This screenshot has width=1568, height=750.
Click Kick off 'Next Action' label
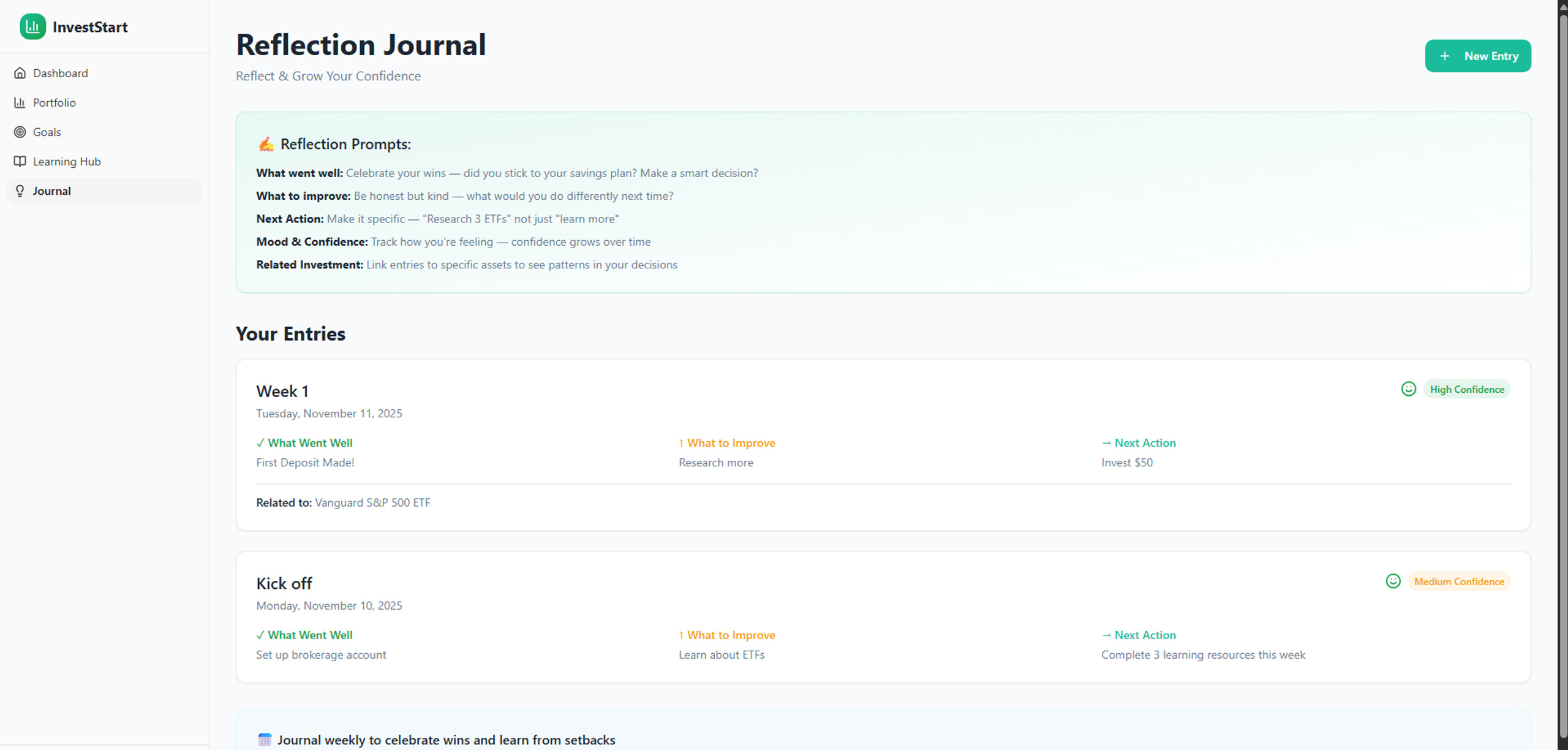(x=1138, y=635)
